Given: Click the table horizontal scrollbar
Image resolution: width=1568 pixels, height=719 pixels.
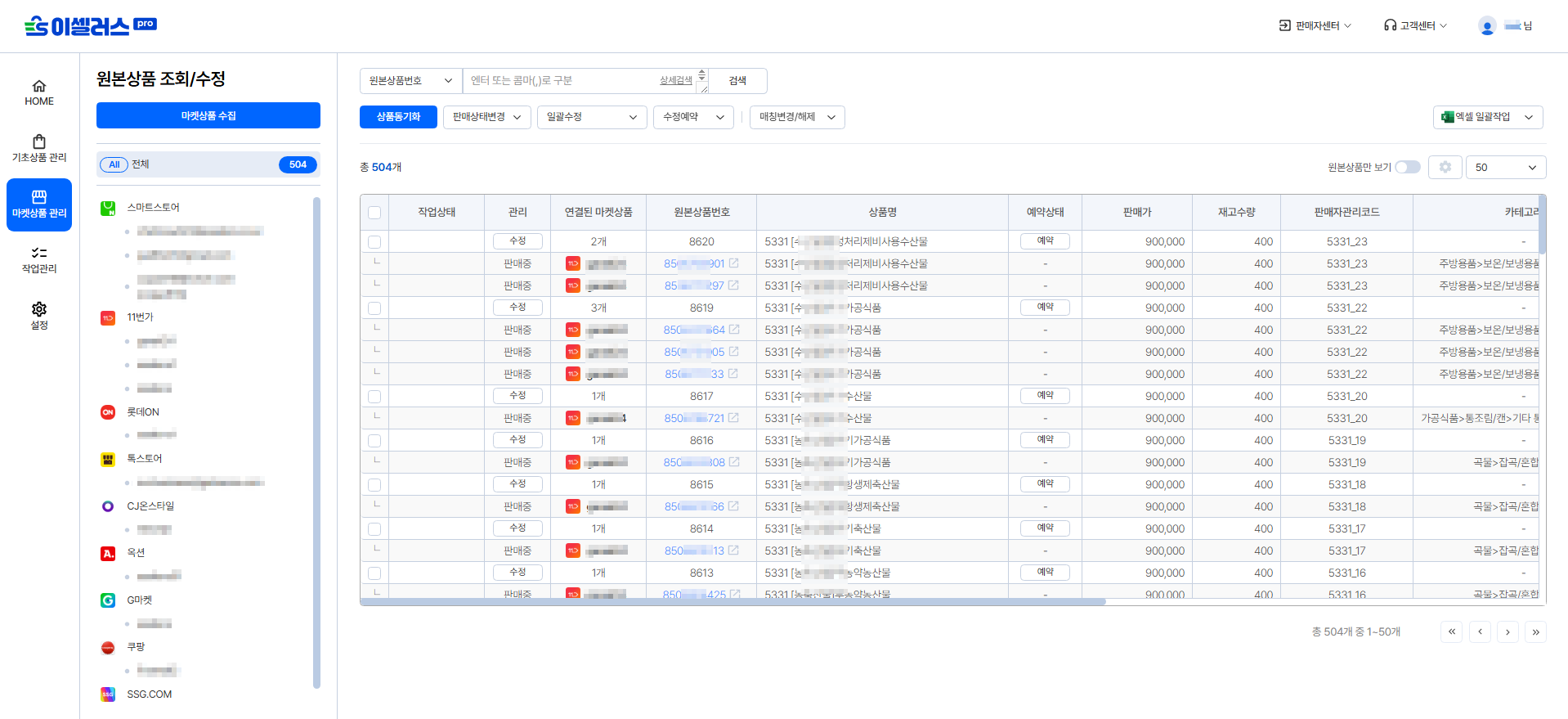Looking at the screenshot, I should [x=733, y=602].
